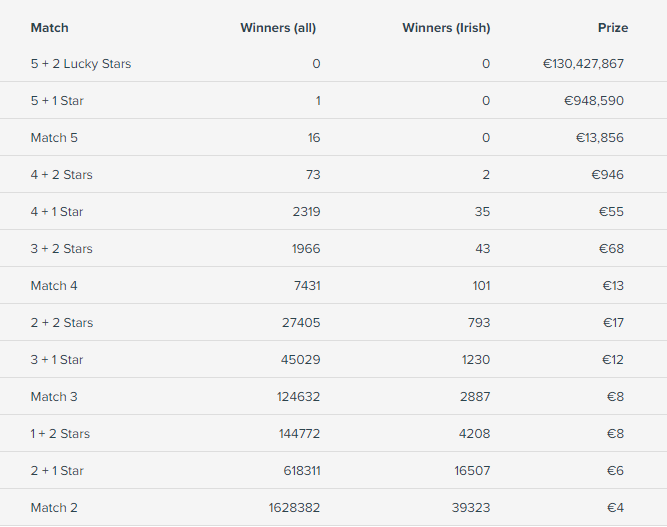Viewport: 667px width, 527px height.
Task: Click the 27405 winners figure
Action: pos(301,323)
